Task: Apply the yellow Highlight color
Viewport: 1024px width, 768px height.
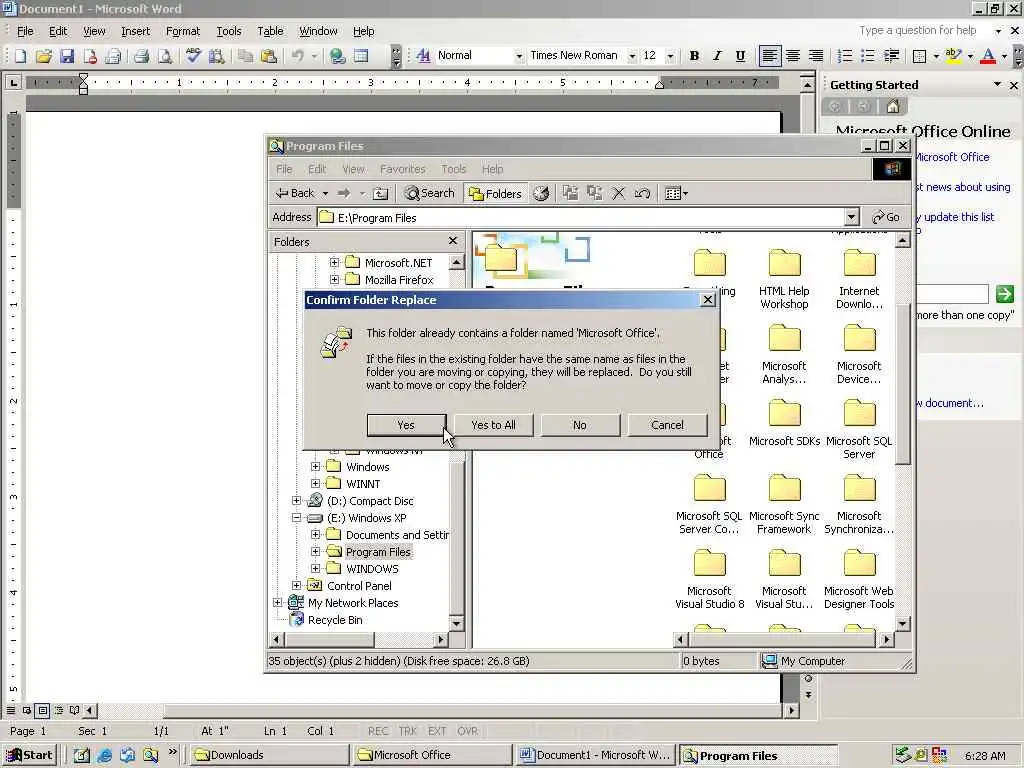Action: coord(953,56)
